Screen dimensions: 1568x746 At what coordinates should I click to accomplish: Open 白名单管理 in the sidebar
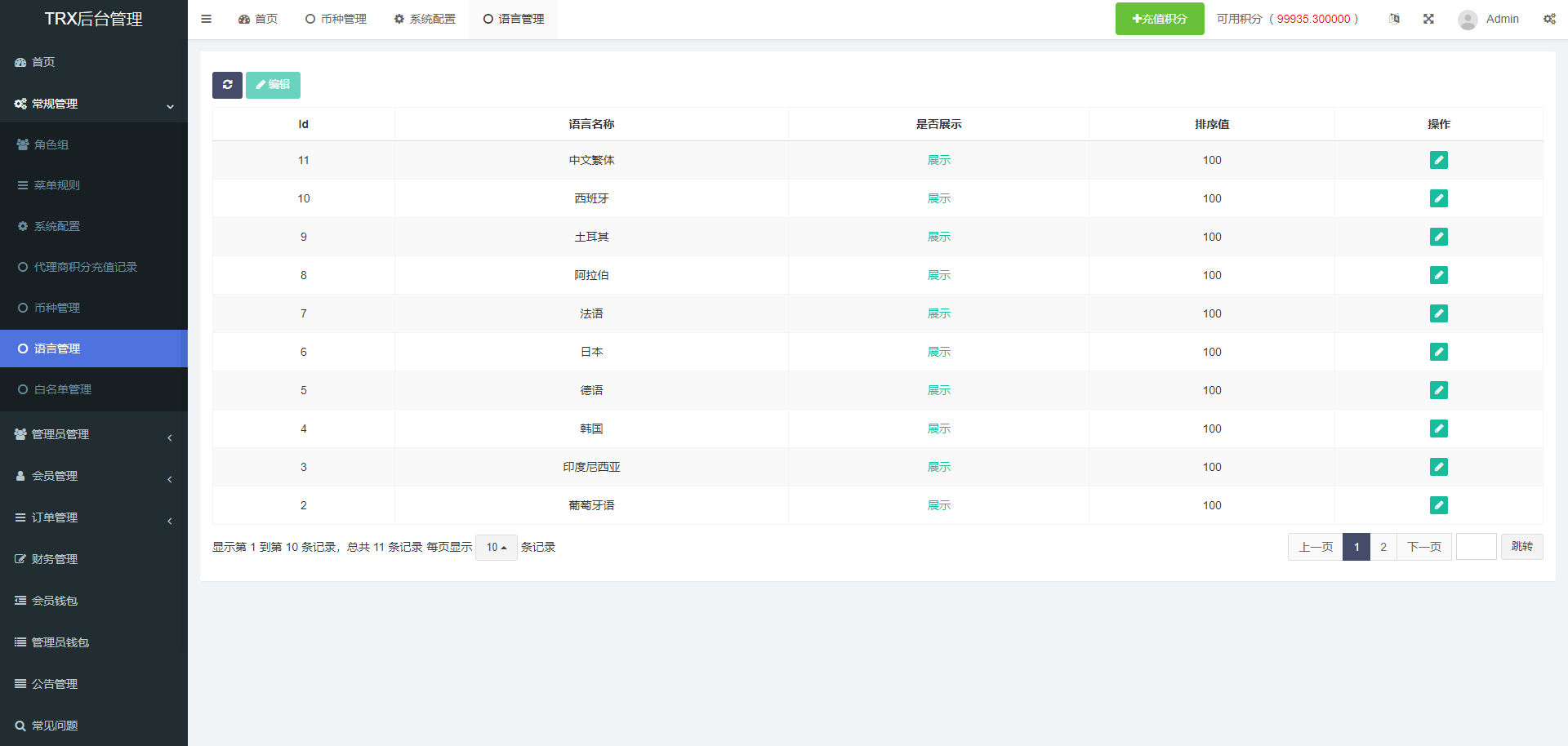coord(62,389)
